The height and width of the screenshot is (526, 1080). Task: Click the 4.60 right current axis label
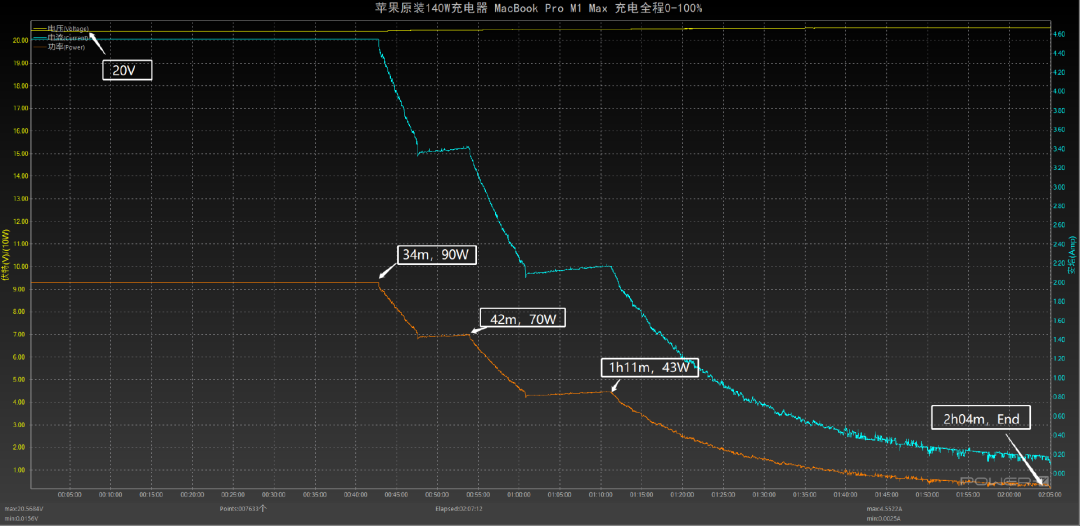pyautogui.click(x=1060, y=34)
